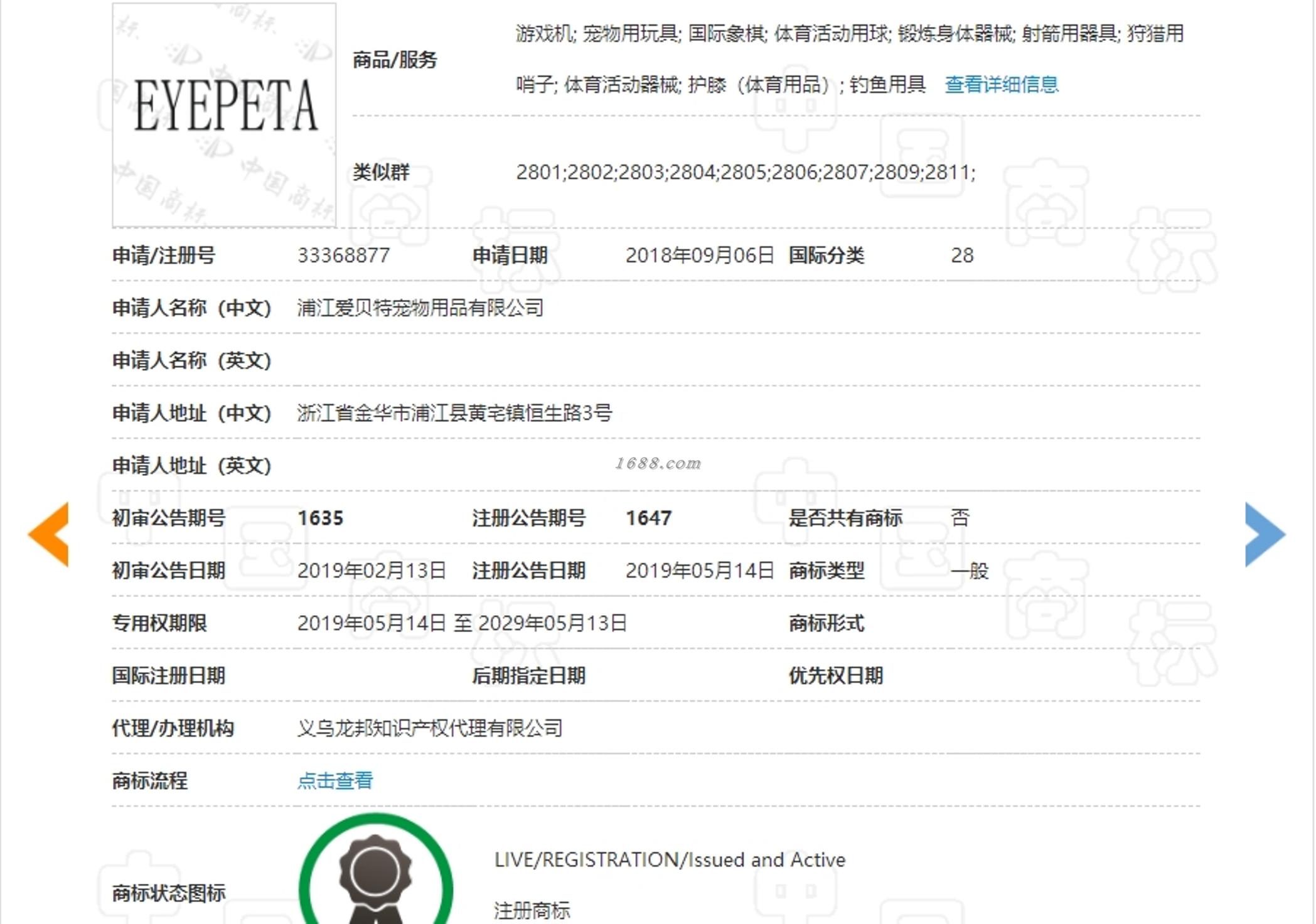The image size is (1316, 924).
Task: Select applicant address 浙江省金华市浦江县黄宅镇恒生路3号
Action: (454, 413)
